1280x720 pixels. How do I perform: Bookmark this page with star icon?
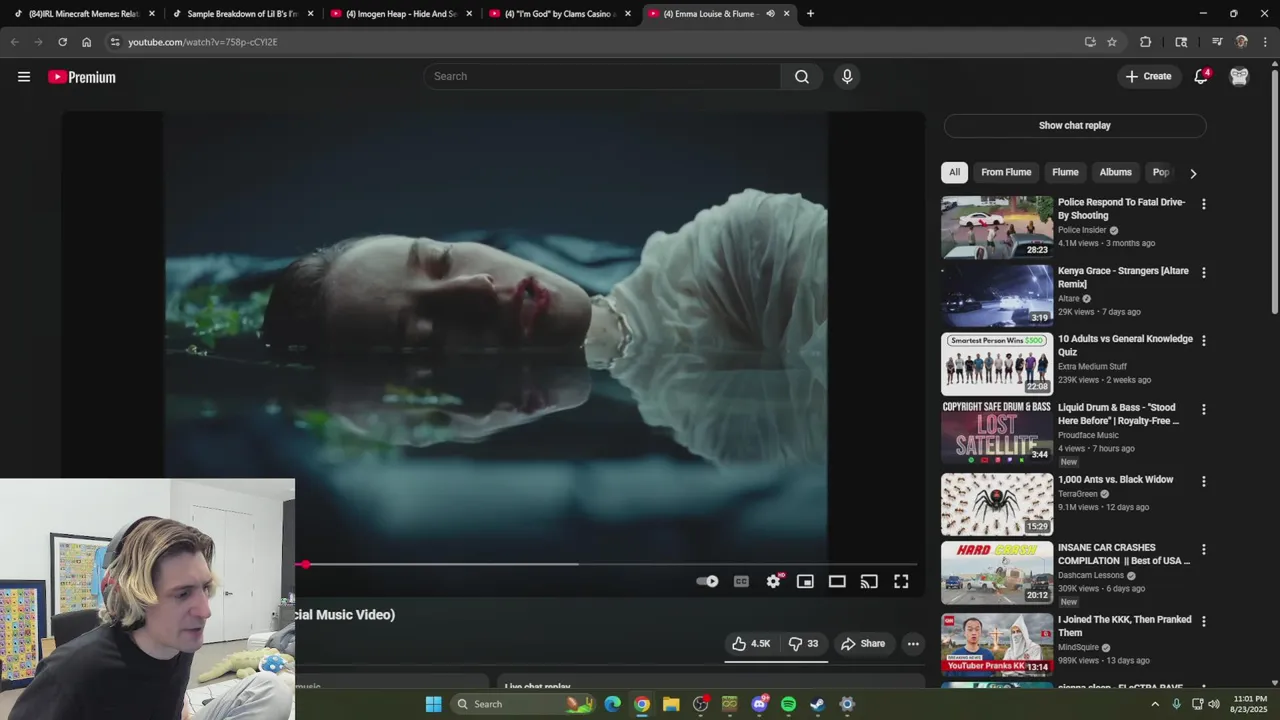tap(1112, 42)
